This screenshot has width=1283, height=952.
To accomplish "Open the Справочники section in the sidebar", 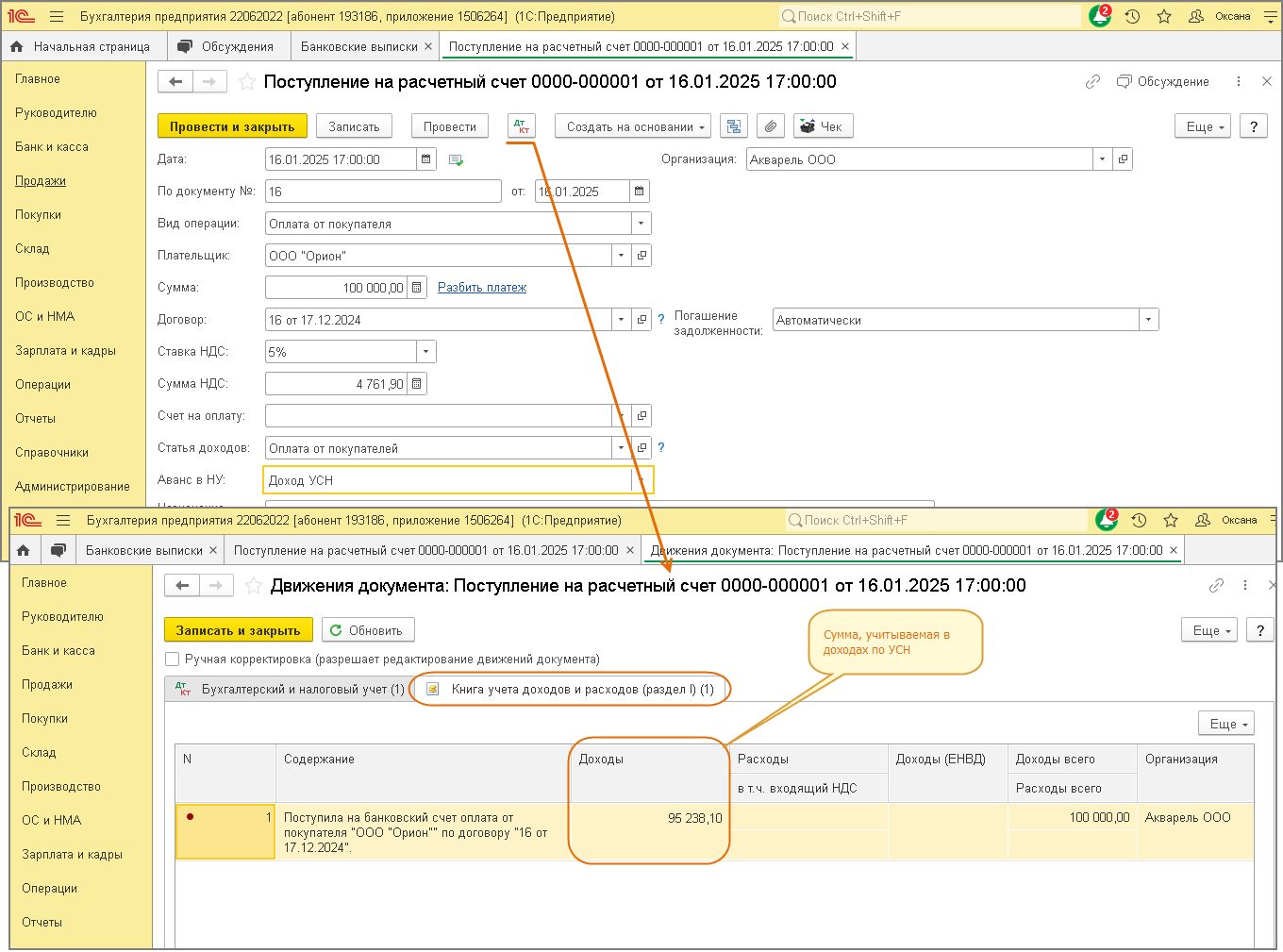I will (52, 453).
